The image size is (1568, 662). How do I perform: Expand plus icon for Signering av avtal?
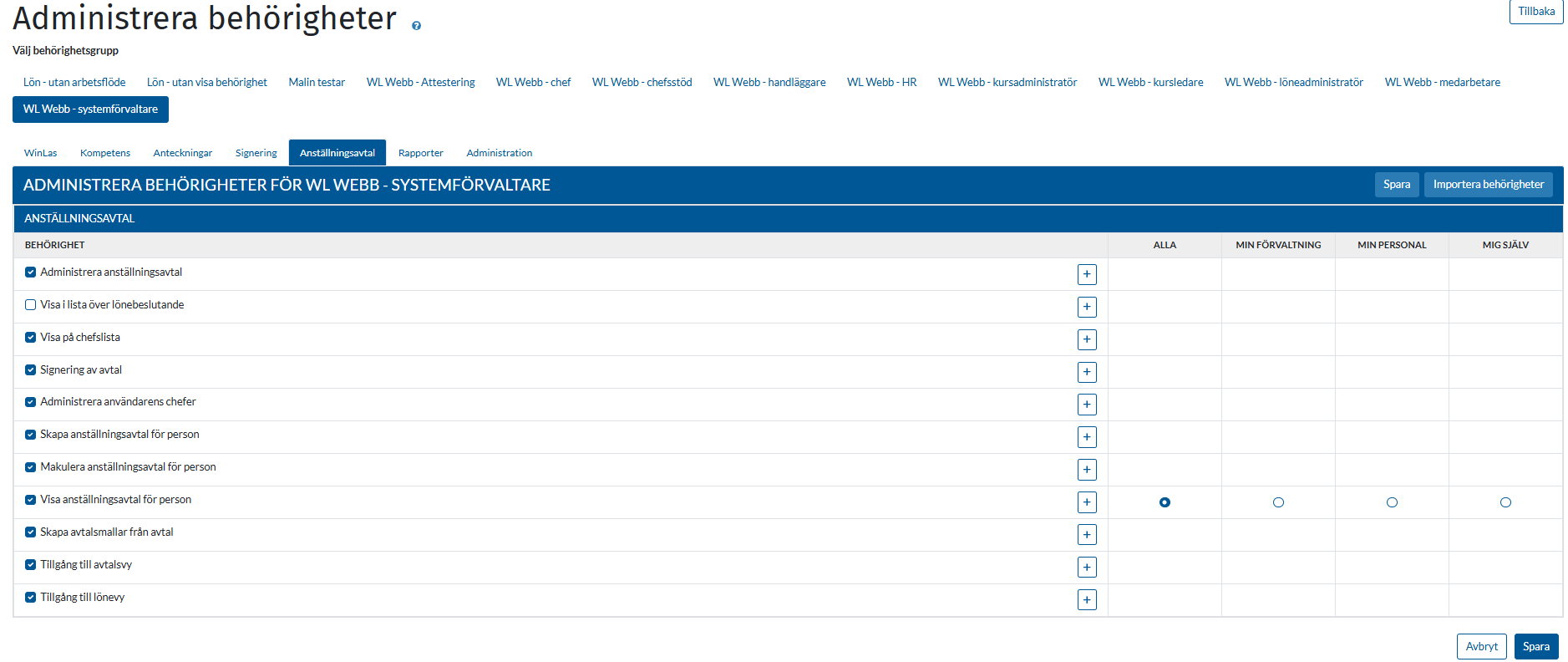[1086, 372]
